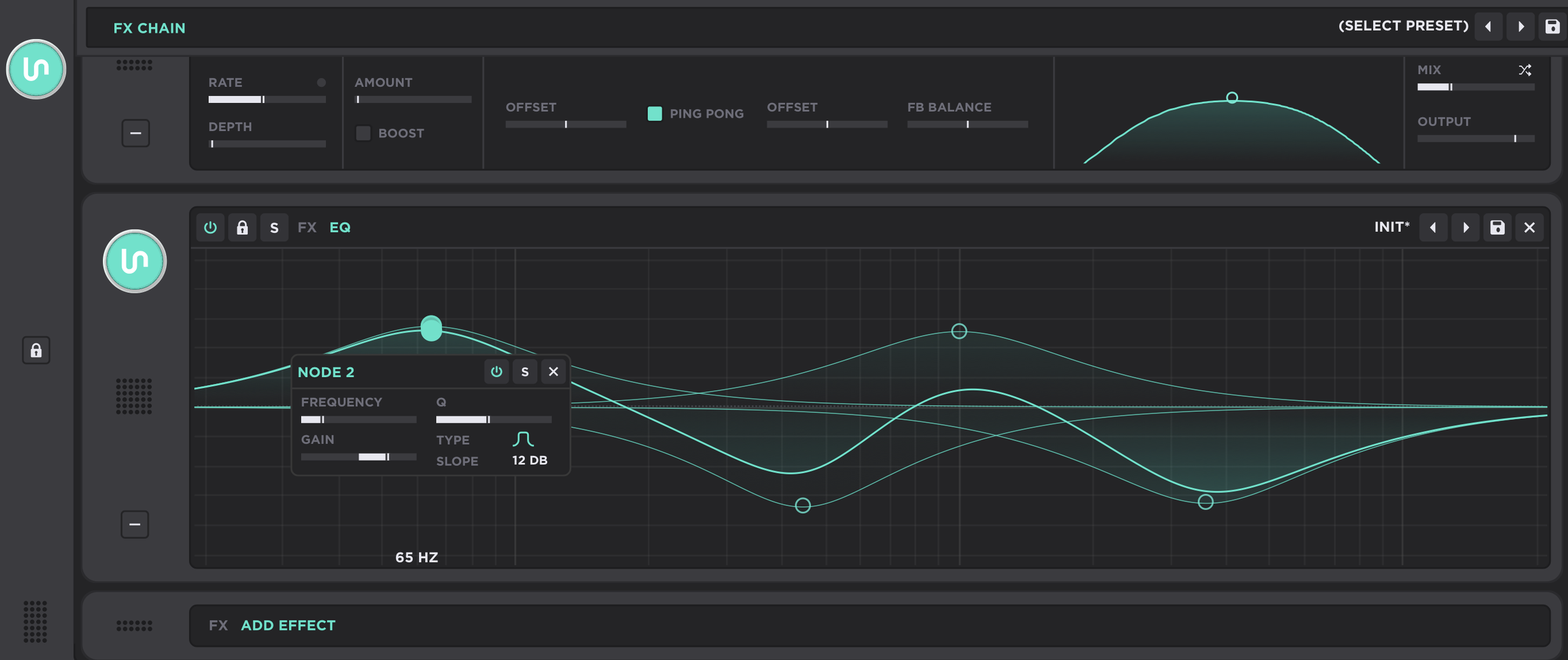Adjust the NODE 2 FREQUENCY slider

359,419
